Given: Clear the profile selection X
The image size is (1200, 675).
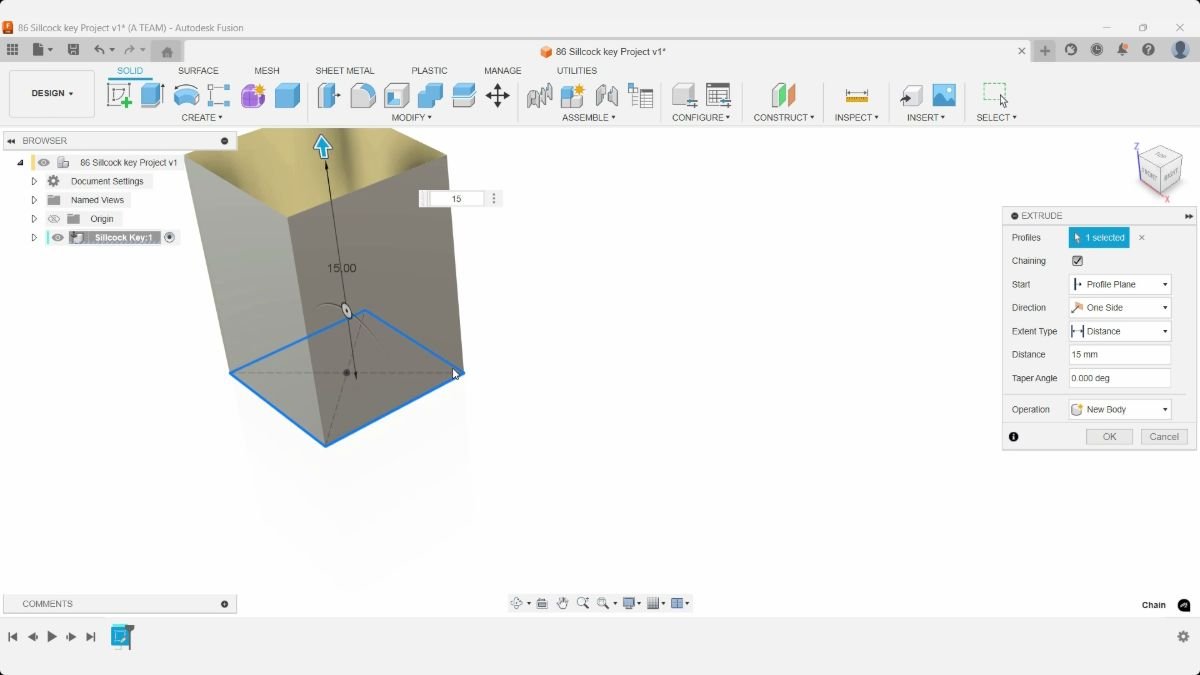Looking at the screenshot, I should pyautogui.click(x=1142, y=238).
